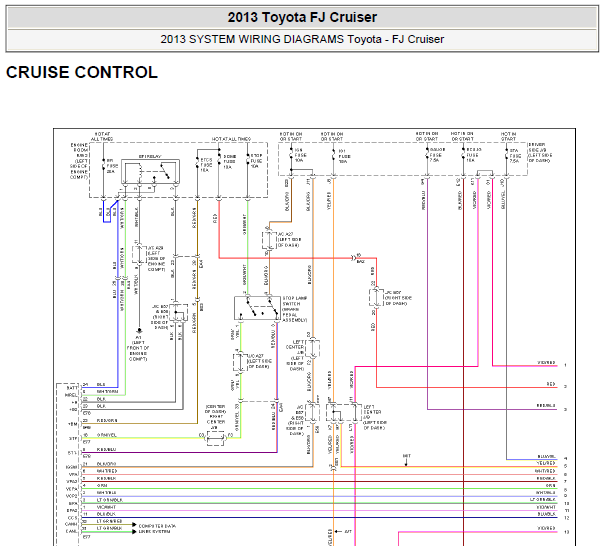
Task: Click the CANH terminal label
Action: coord(72,524)
